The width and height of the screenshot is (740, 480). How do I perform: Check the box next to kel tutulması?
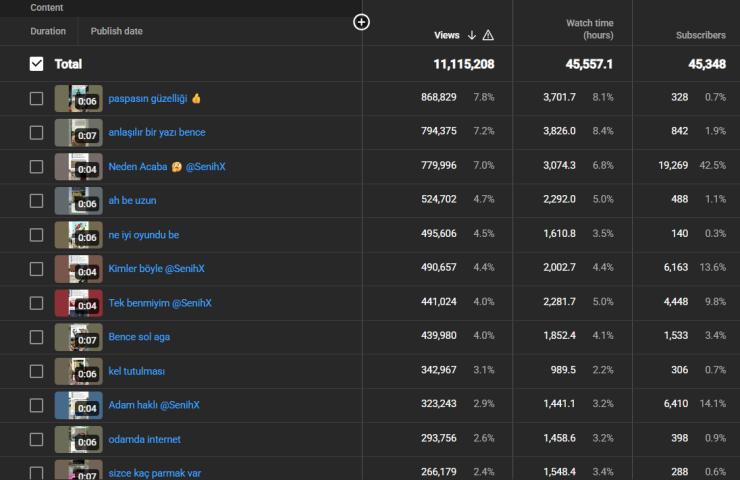point(37,371)
